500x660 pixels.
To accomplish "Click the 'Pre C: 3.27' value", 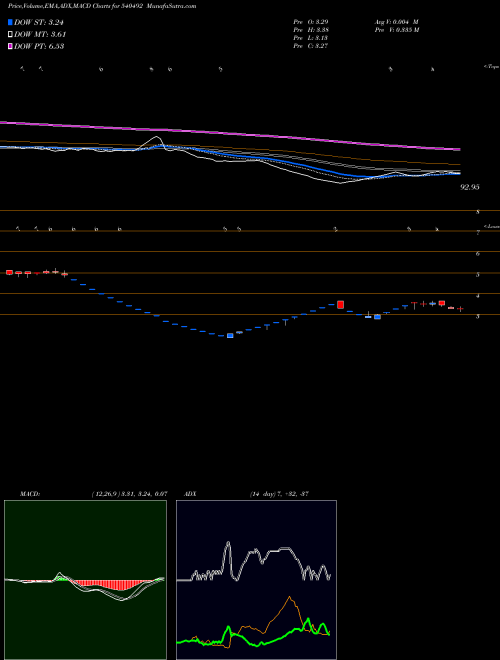I will [311, 46].
